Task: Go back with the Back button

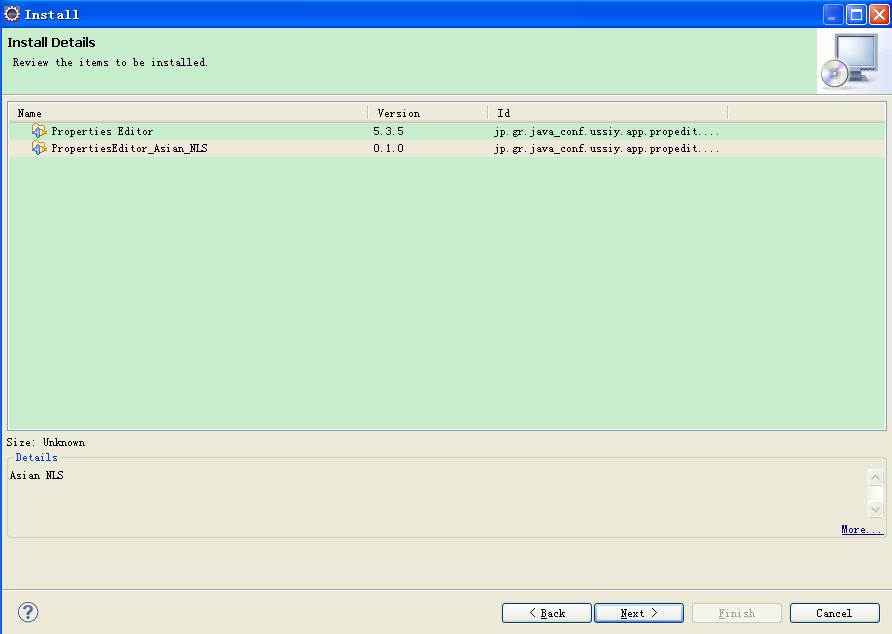Action: pos(547,613)
